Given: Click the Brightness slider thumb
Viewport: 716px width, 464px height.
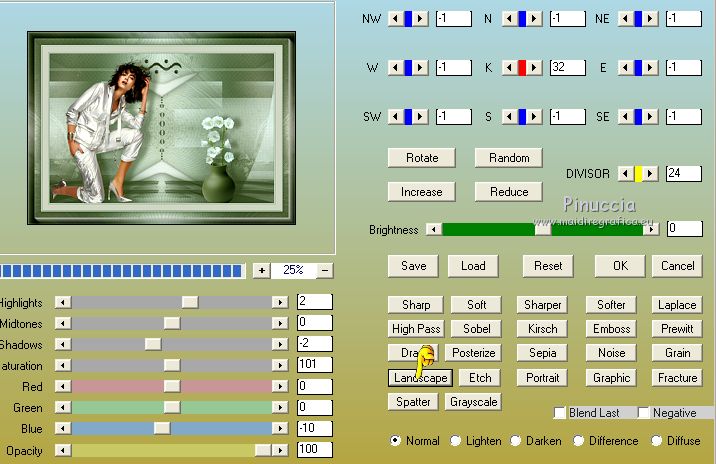Looking at the screenshot, I should [543, 229].
